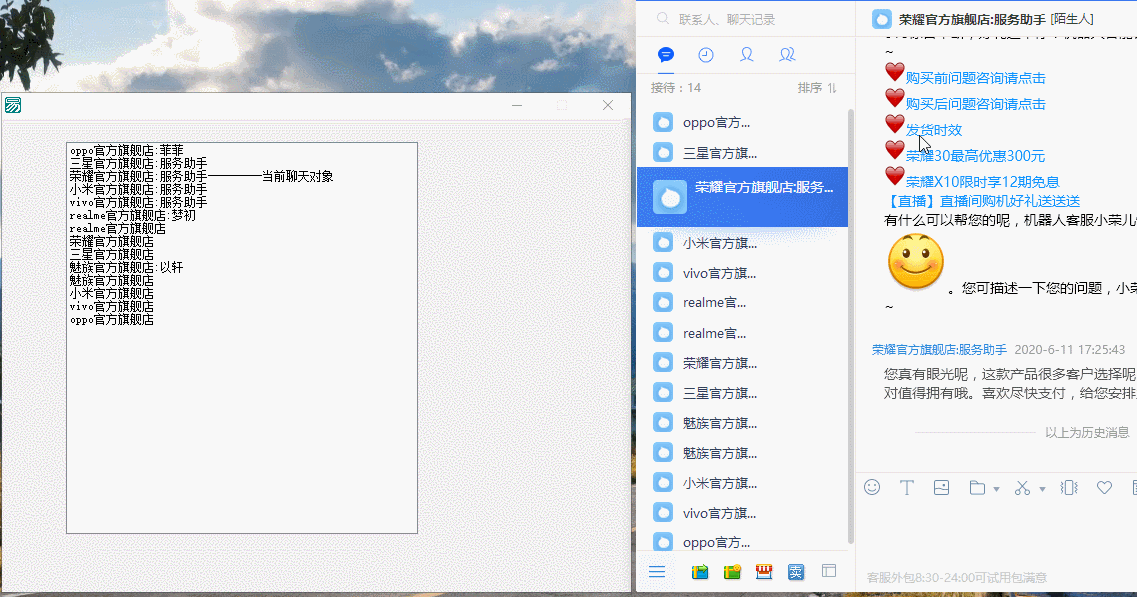This screenshot has width=1137, height=597.
Task: Click the scissors screenshot icon
Action: (x=1022, y=487)
